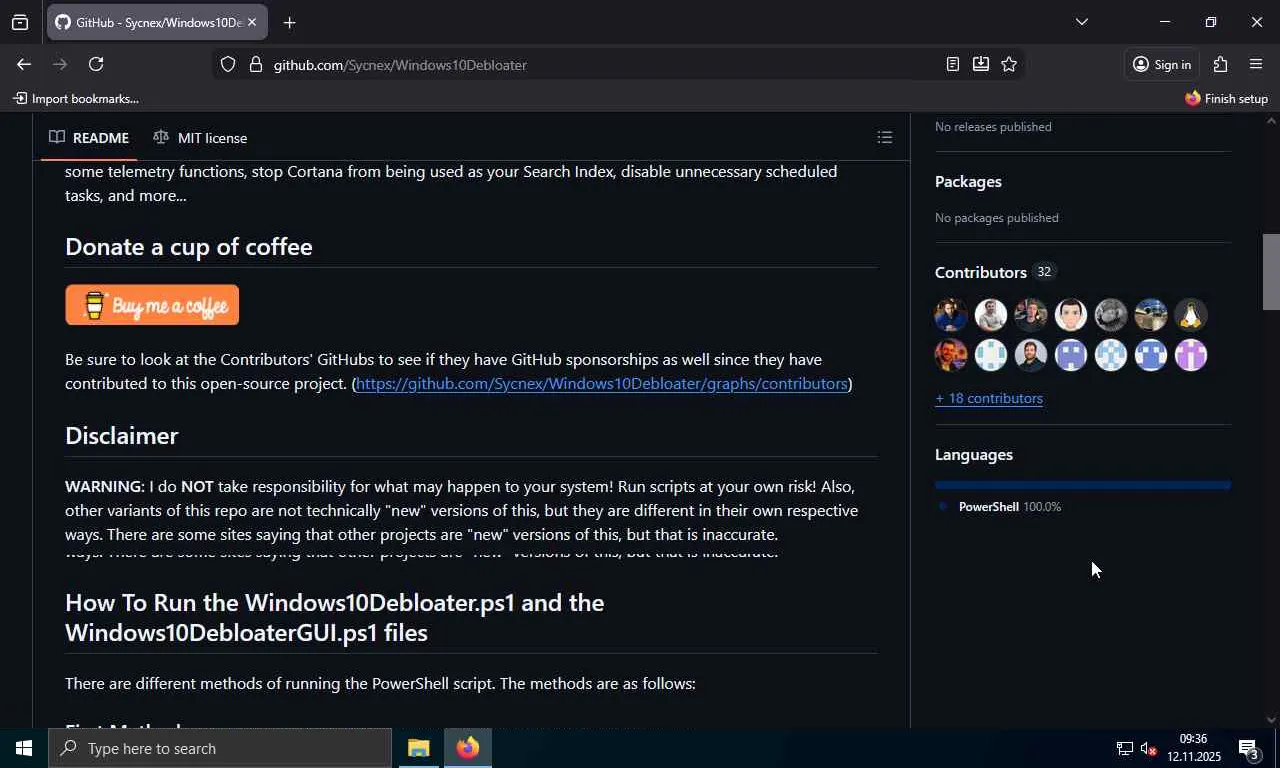Open the Windows10Debloater graphs/contributors link
This screenshot has height=768, width=1280.
coord(602,384)
